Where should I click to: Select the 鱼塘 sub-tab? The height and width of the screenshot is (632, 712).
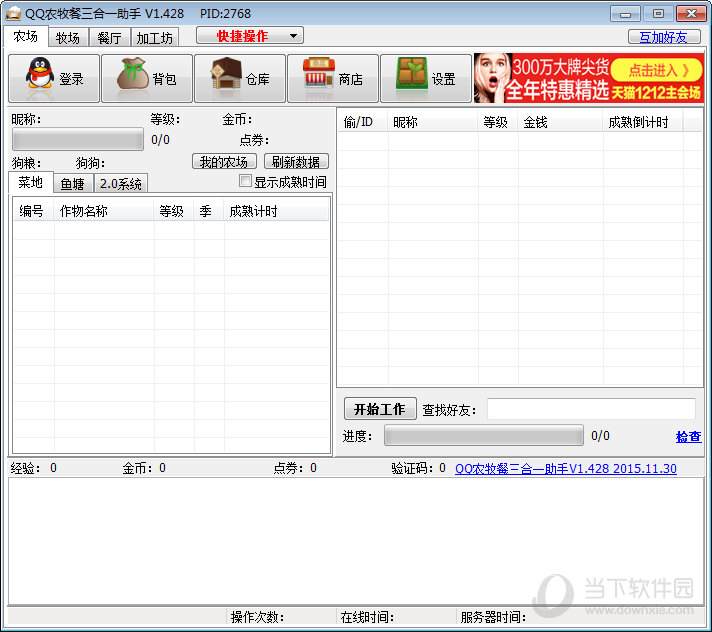tap(73, 184)
